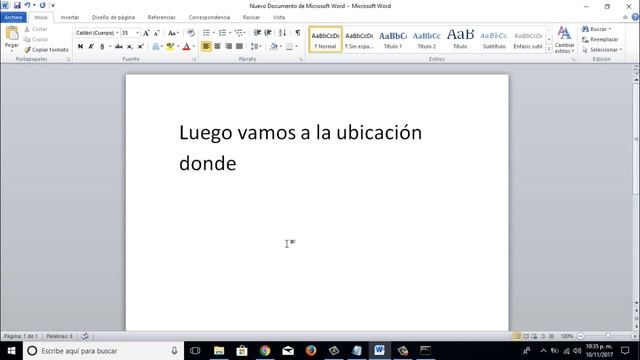This screenshot has height=360, width=640.
Task: Click the sort A-Z icon
Action: click(x=282, y=33)
